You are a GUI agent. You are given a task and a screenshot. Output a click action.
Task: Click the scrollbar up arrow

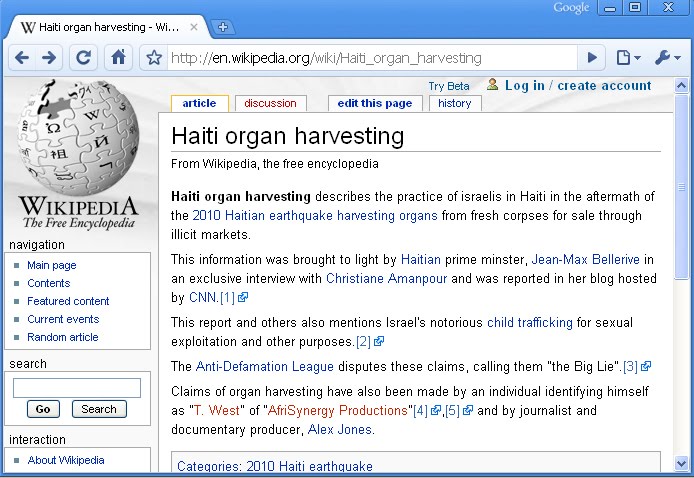click(682, 85)
